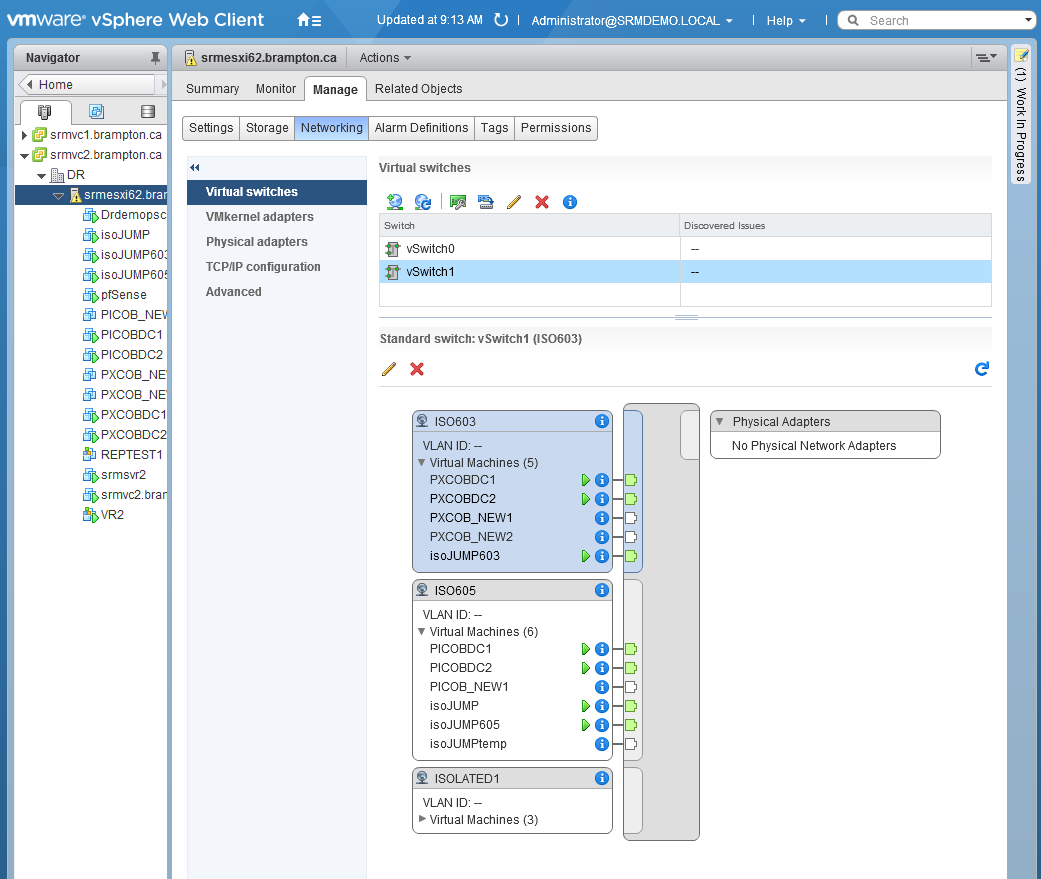
Task: Remove the selected virtual switch from the toolbar
Action: tap(542, 202)
